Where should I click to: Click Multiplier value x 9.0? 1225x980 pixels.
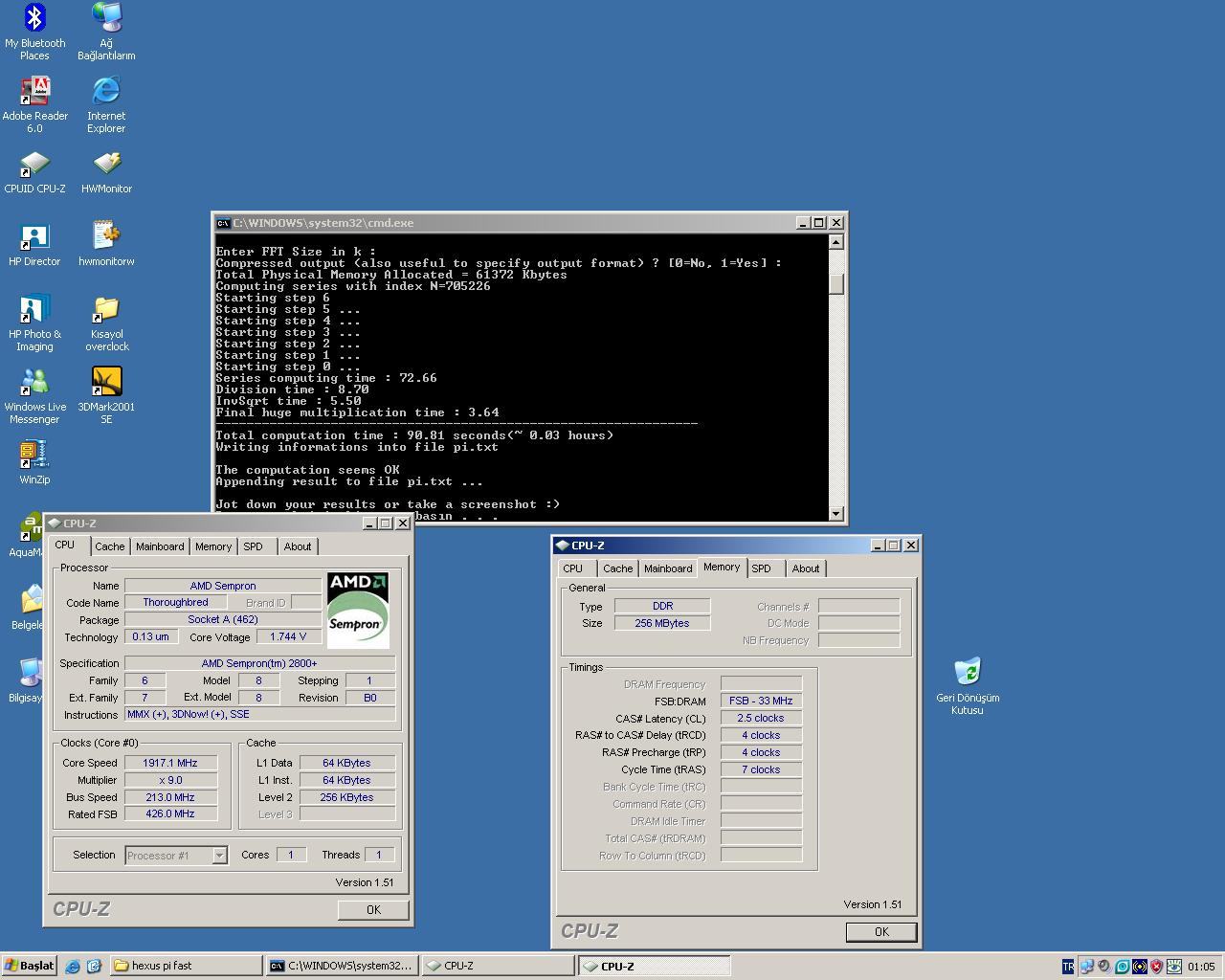(170, 780)
